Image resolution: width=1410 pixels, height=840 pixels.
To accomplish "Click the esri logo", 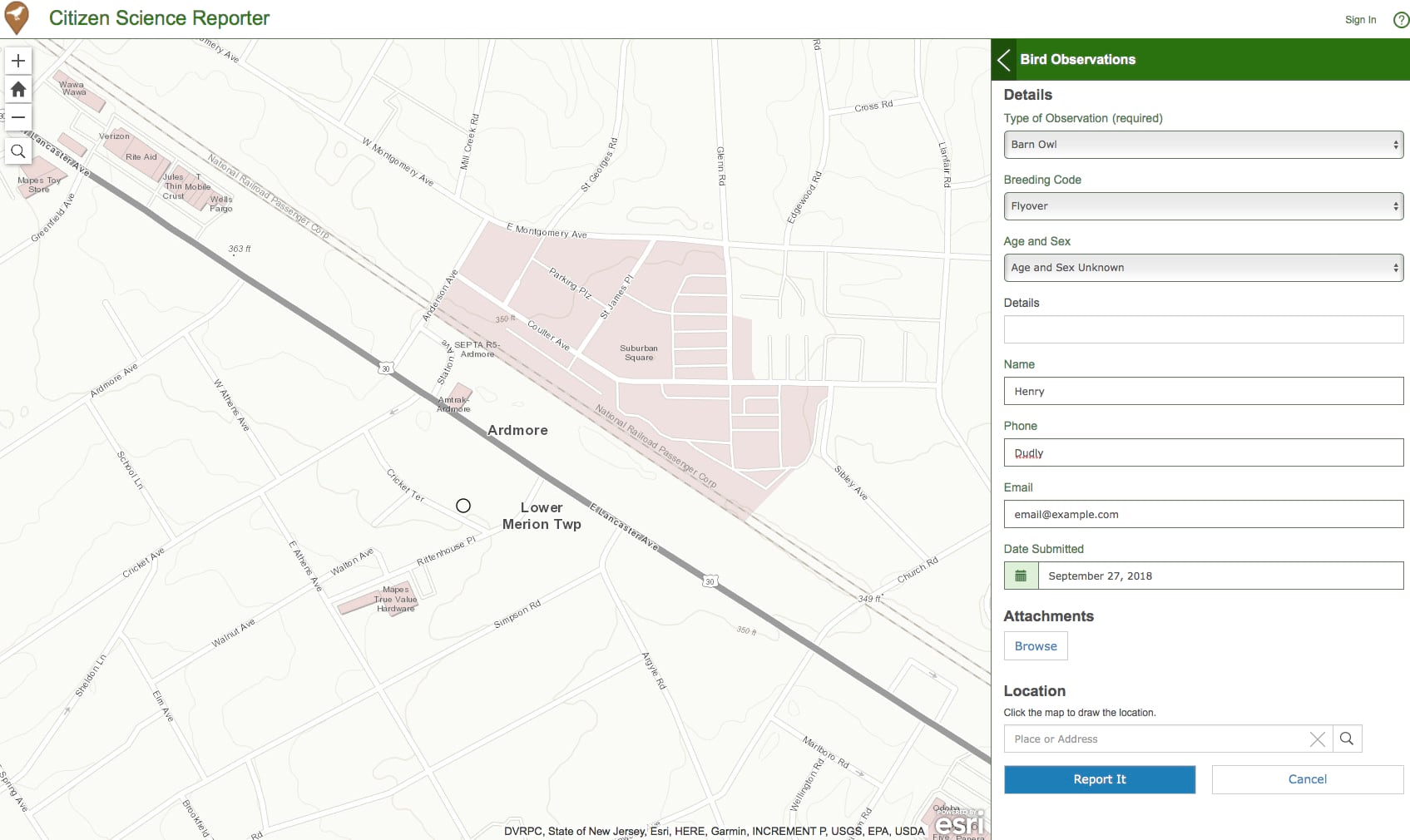I will coord(960,823).
